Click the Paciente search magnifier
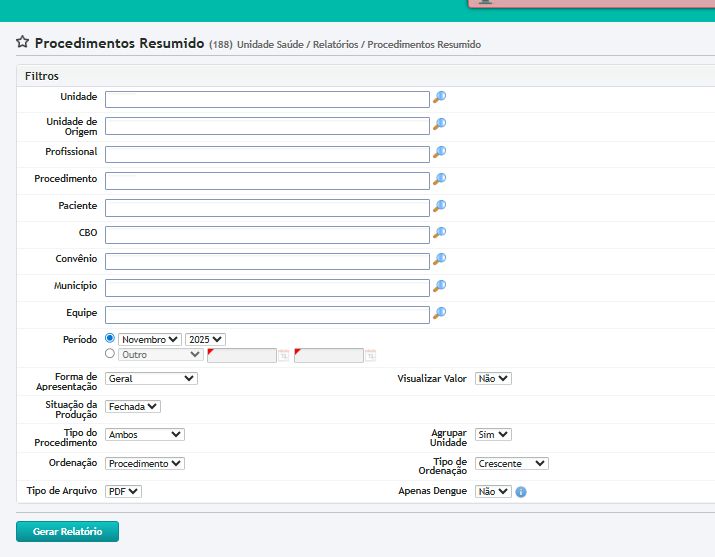 coord(439,206)
